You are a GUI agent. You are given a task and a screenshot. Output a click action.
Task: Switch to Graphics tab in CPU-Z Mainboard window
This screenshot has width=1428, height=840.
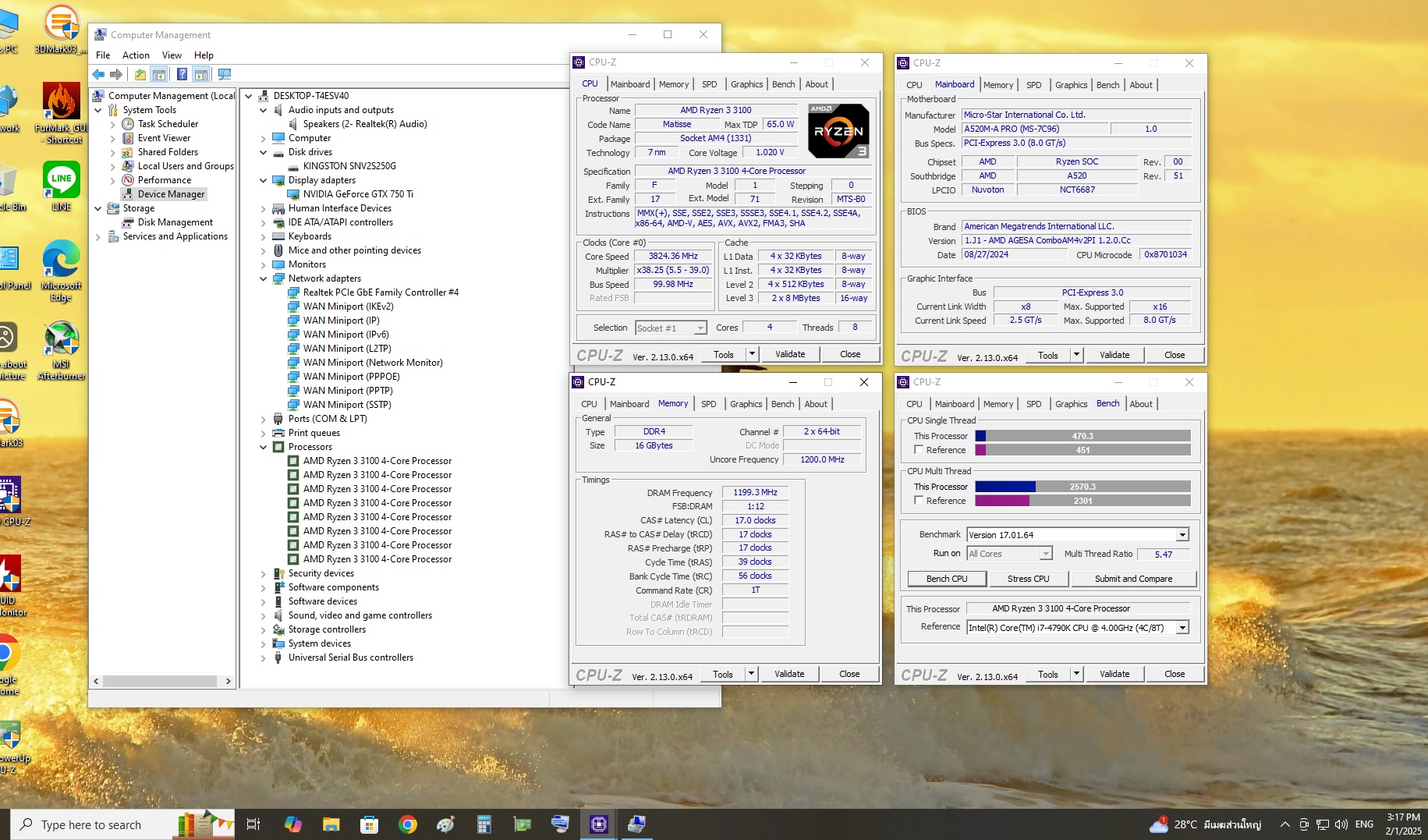1071,85
